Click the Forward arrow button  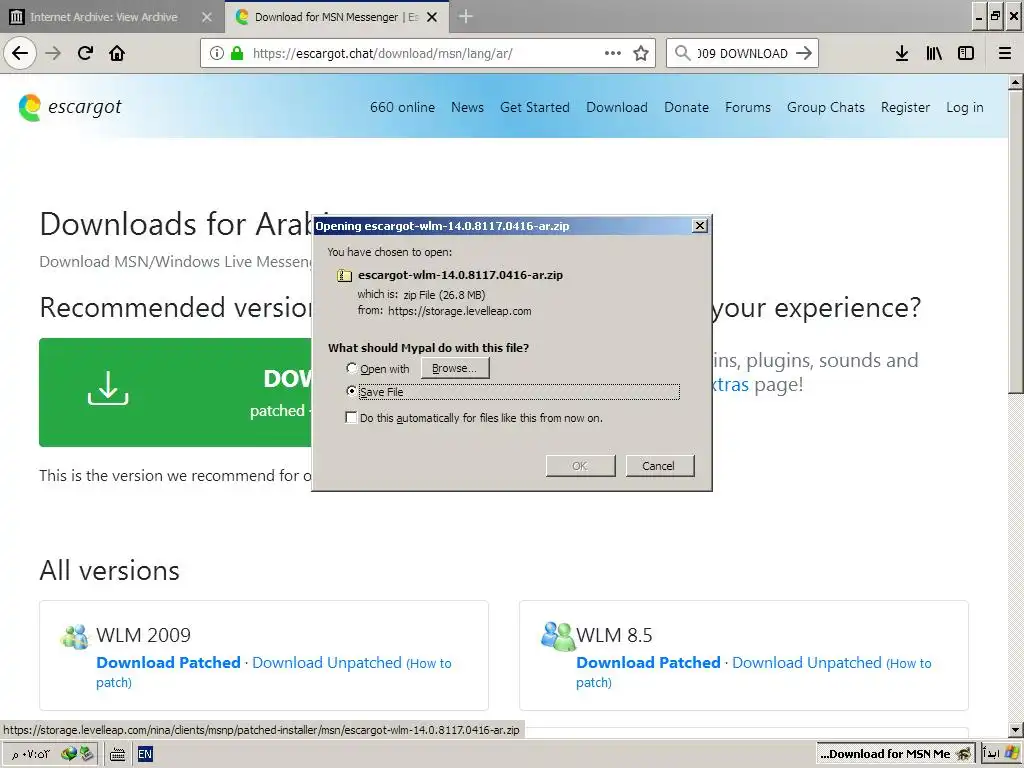(53, 53)
